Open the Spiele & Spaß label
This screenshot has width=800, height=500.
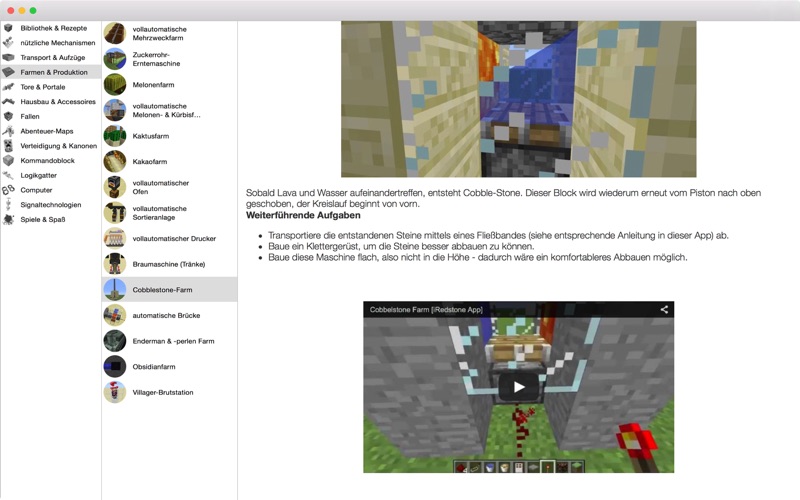[x=43, y=219]
